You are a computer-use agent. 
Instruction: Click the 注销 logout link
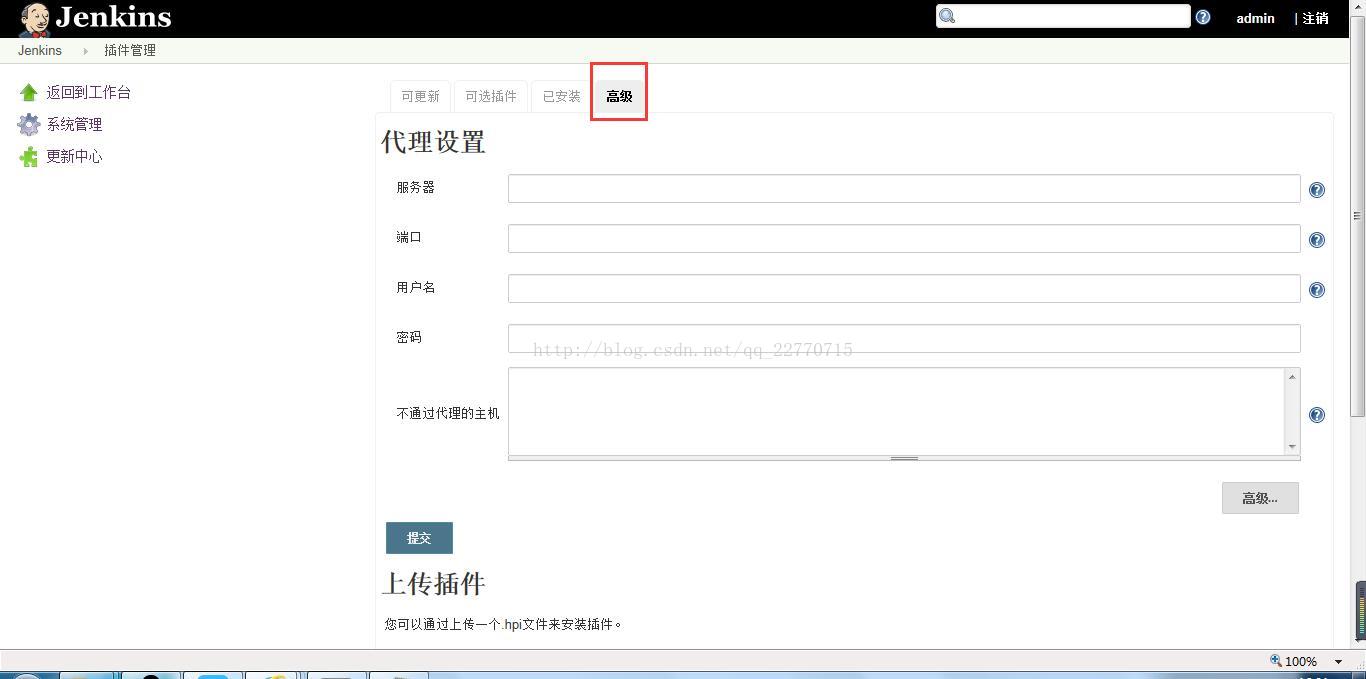click(x=1314, y=18)
